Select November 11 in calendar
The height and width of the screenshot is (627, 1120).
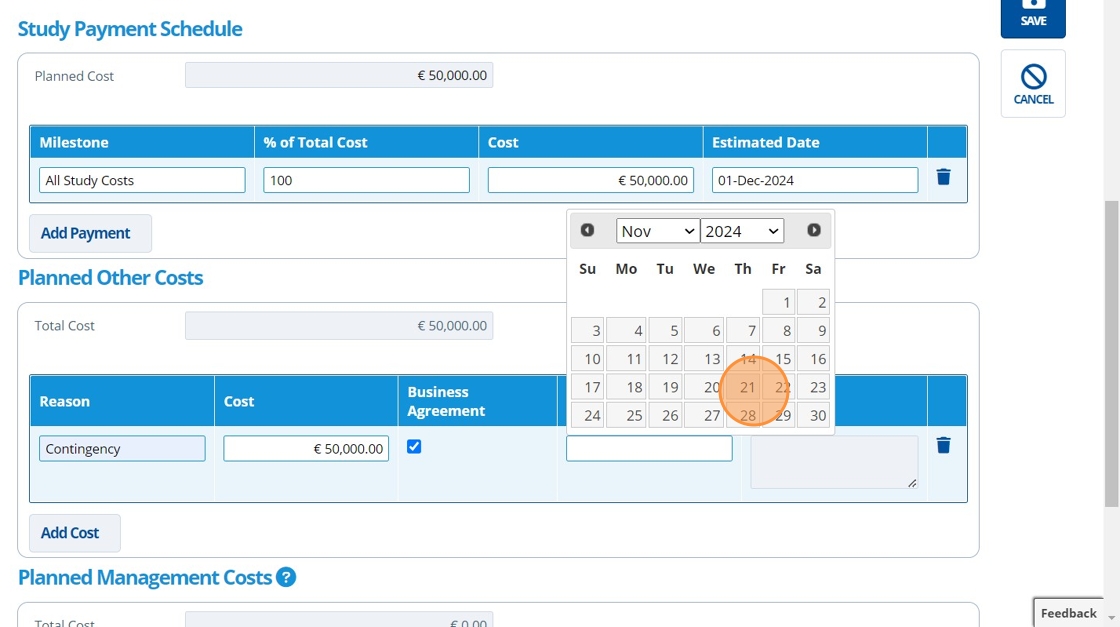626,358
